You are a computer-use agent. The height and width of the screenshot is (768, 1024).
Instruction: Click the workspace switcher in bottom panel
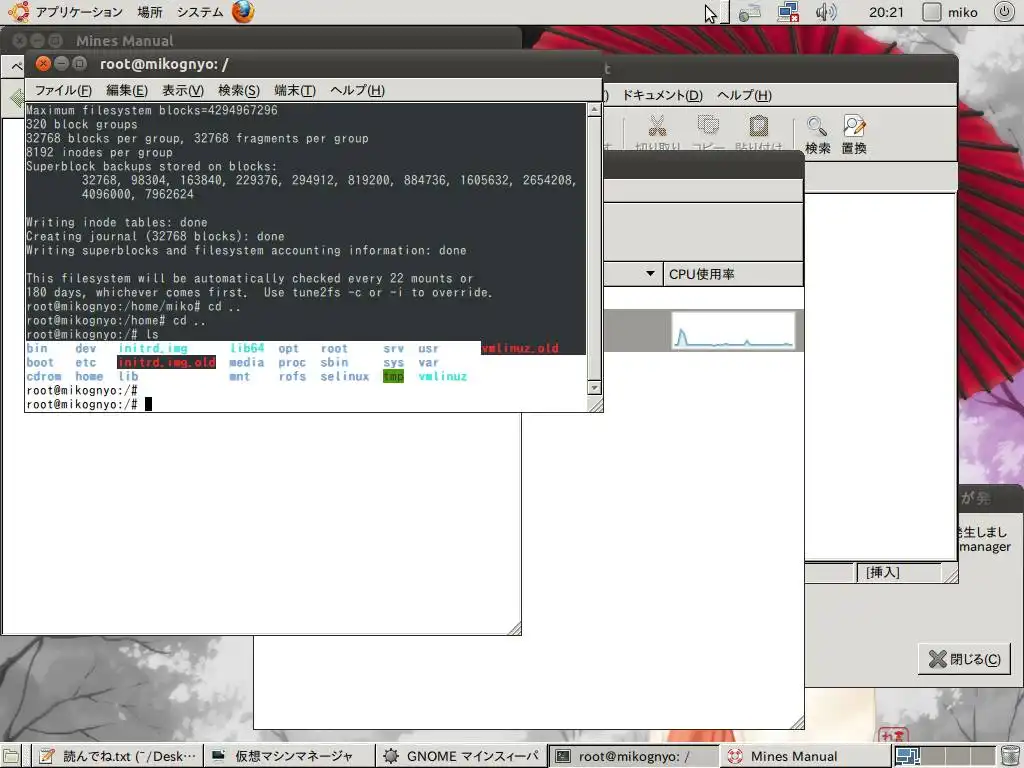[944, 756]
